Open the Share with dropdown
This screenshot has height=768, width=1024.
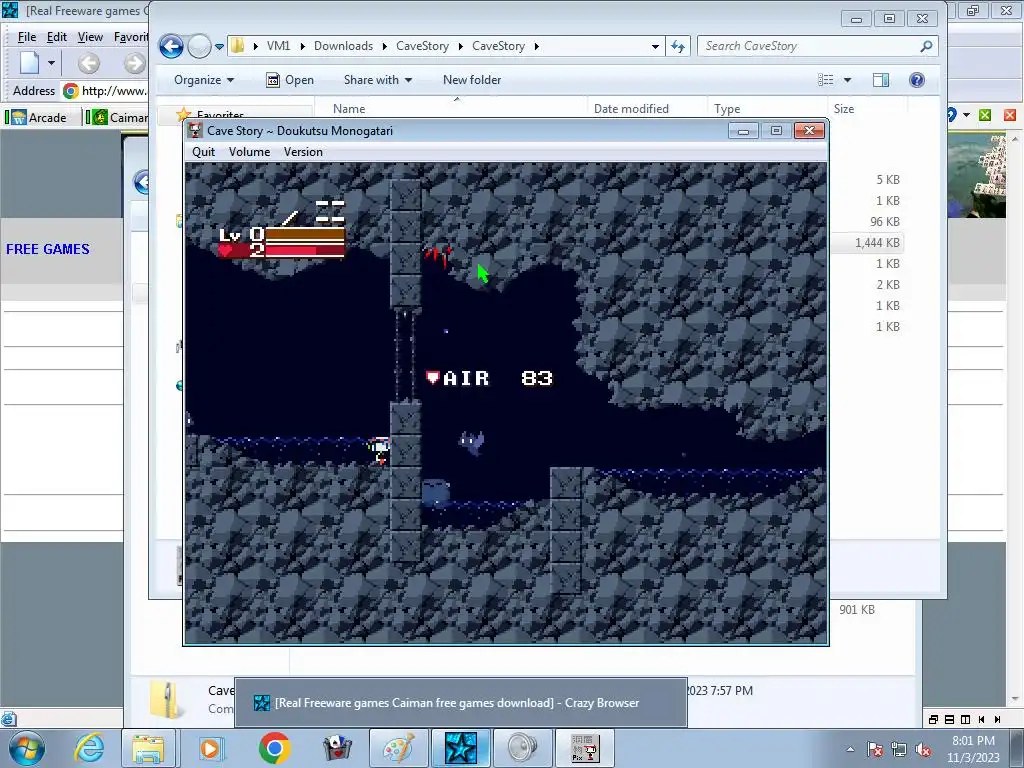tap(377, 80)
